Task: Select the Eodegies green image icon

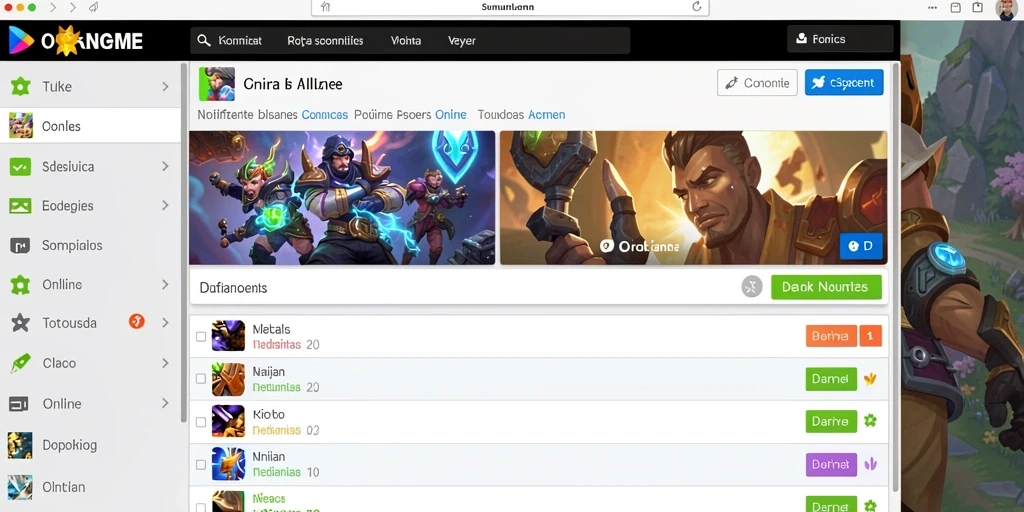Action: tap(20, 206)
